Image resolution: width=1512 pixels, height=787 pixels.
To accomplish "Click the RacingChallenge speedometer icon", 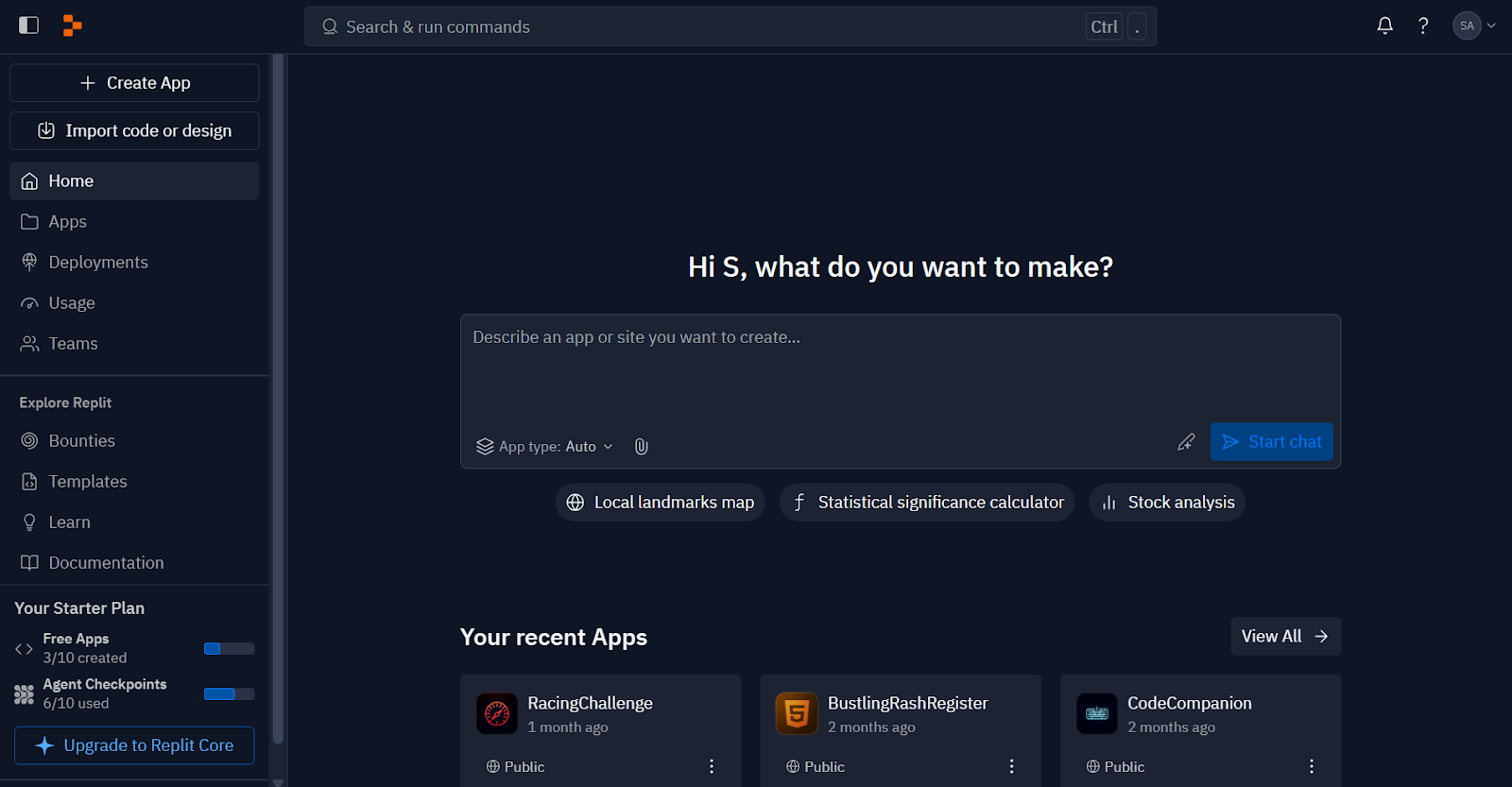I will click(x=497, y=714).
